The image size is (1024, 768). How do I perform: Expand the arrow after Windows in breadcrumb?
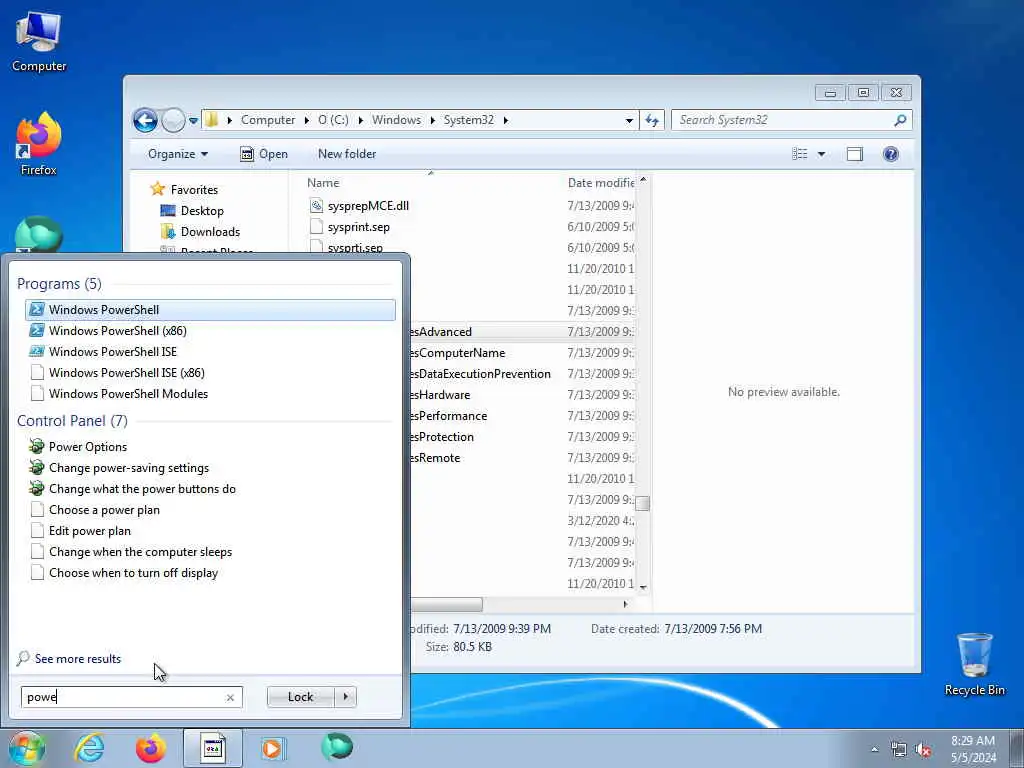pyautogui.click(x=432, y=120)
